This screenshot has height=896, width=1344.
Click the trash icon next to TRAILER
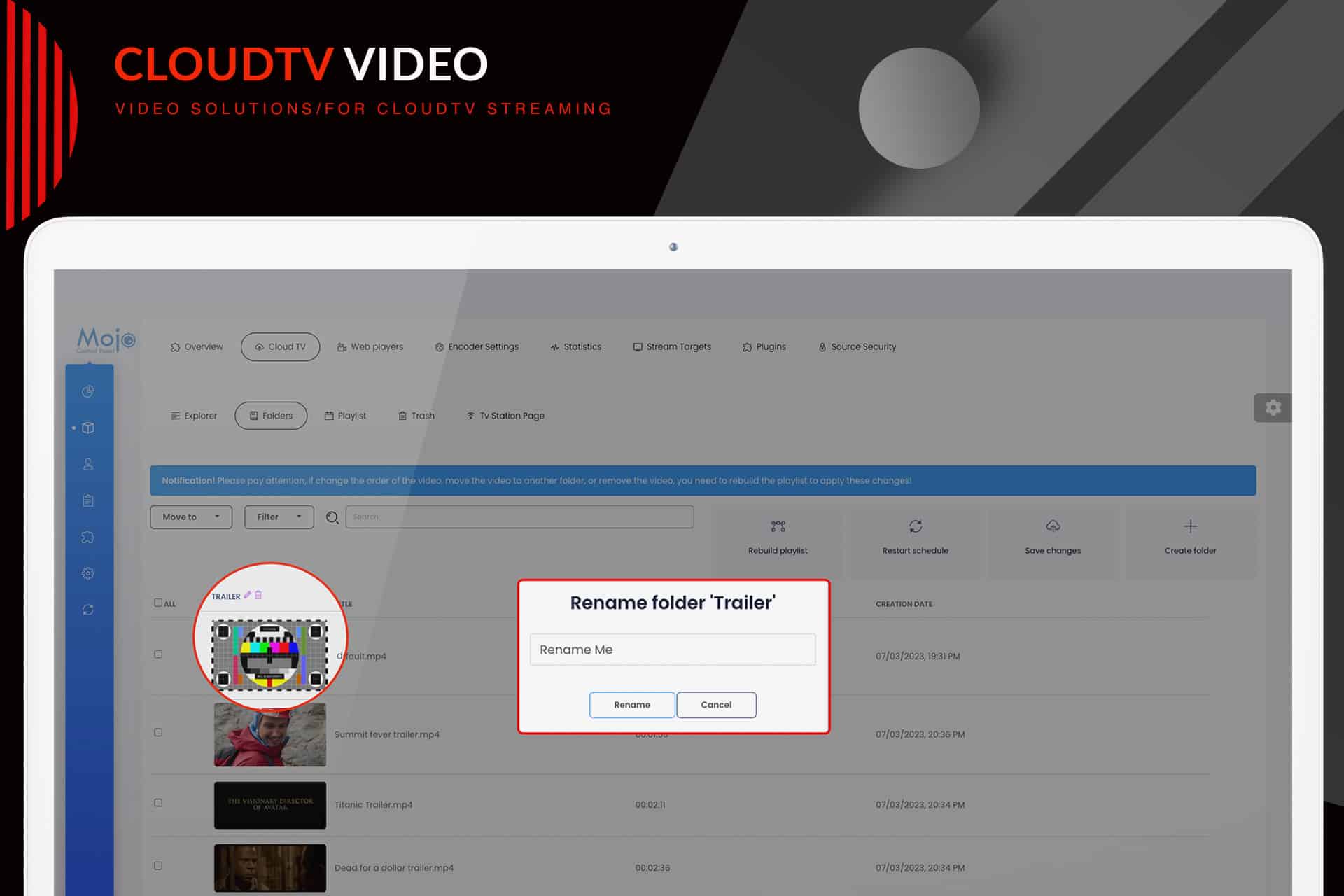[258, 595]
